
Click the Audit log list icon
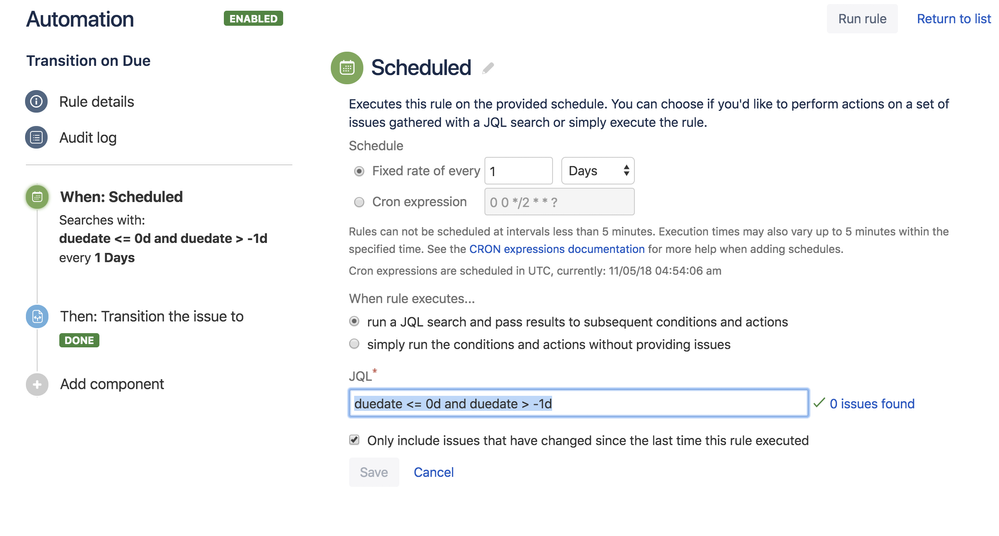tap(37, 137)
